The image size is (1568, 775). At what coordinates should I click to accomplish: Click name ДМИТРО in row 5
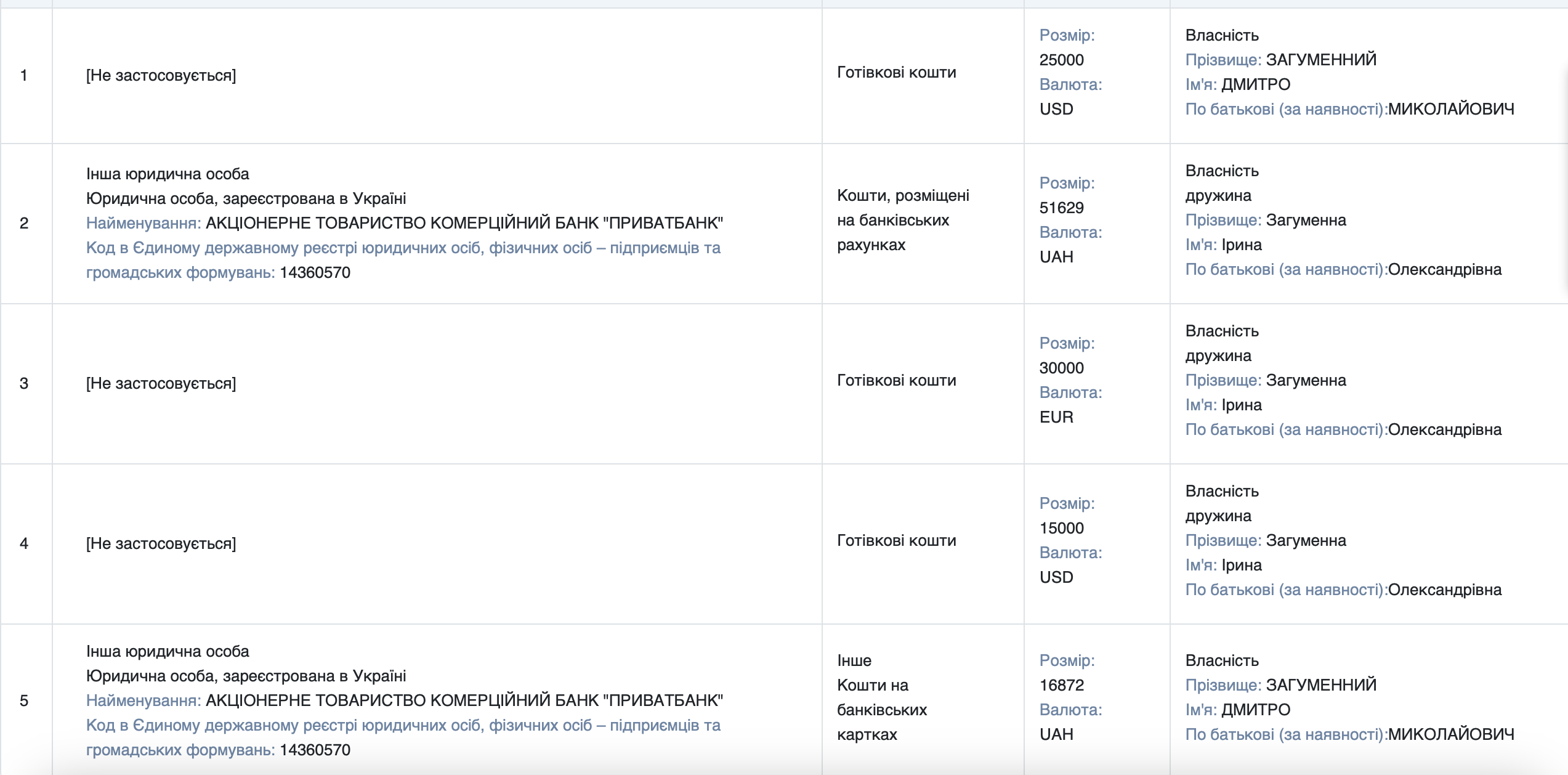point(1256,710)
